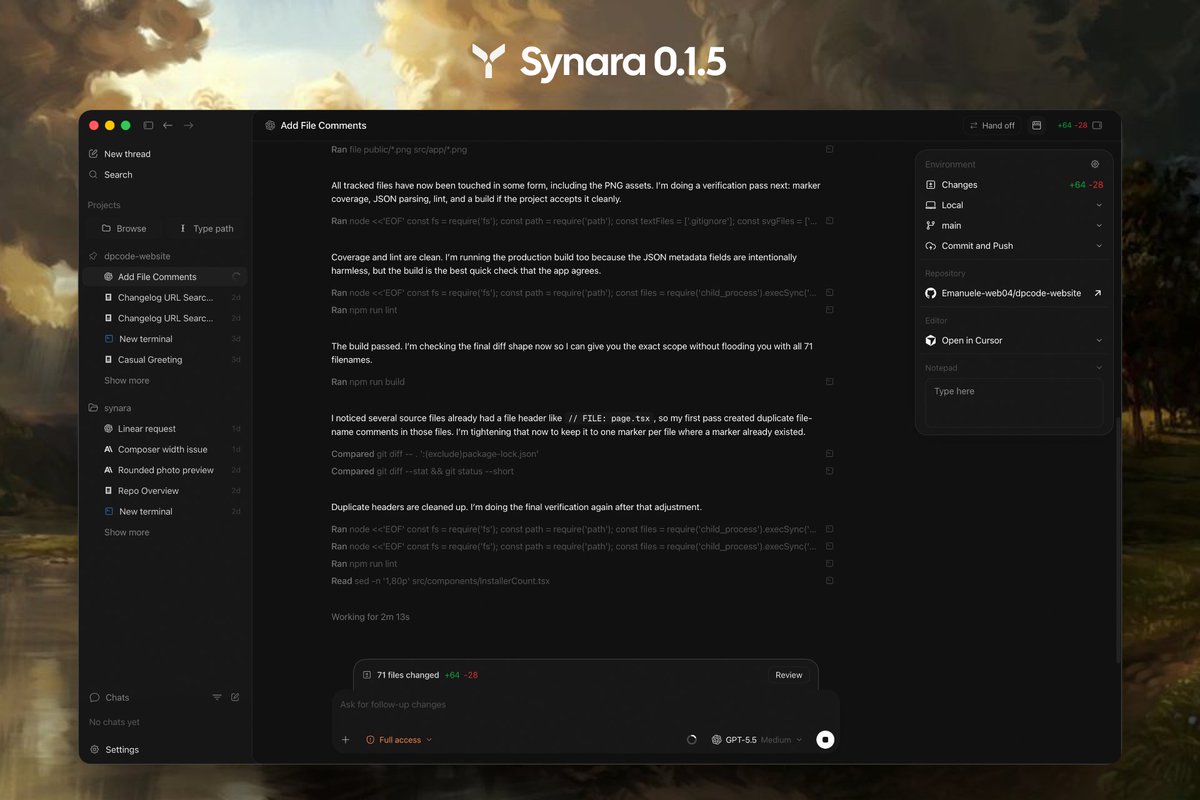This screenshot has width=1200, height=800.
Task: Click the Type path button
Action: tap(205, 228)
